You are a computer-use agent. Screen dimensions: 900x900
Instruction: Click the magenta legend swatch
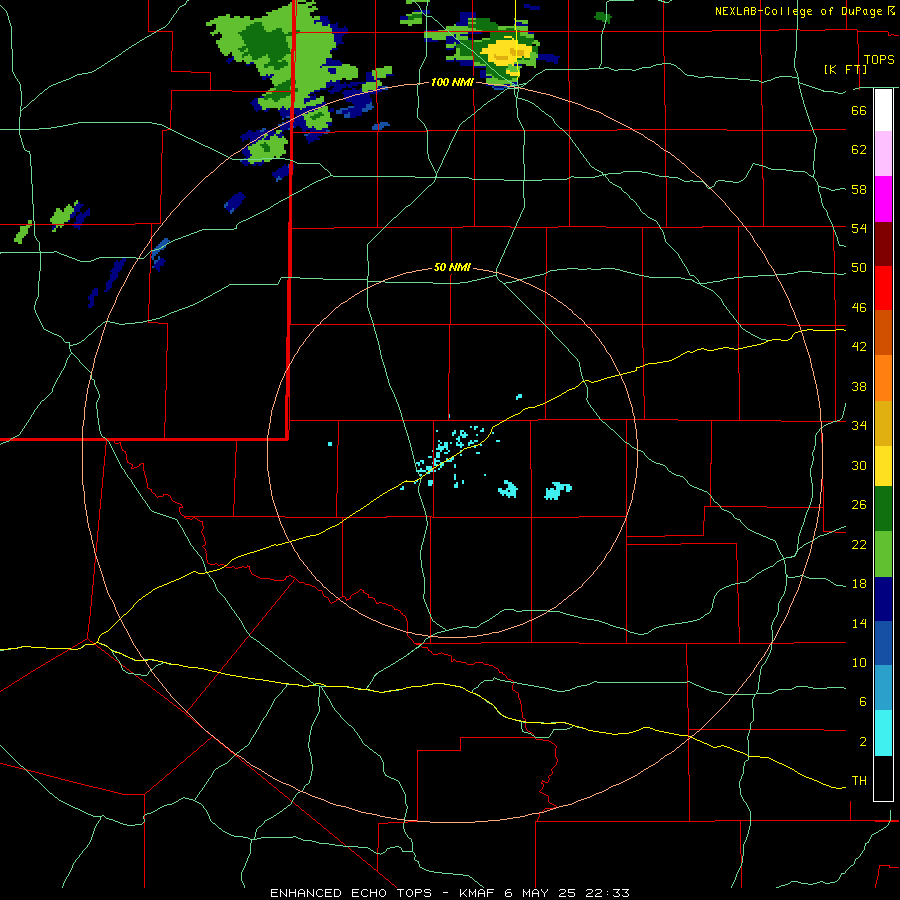(883, 199)
